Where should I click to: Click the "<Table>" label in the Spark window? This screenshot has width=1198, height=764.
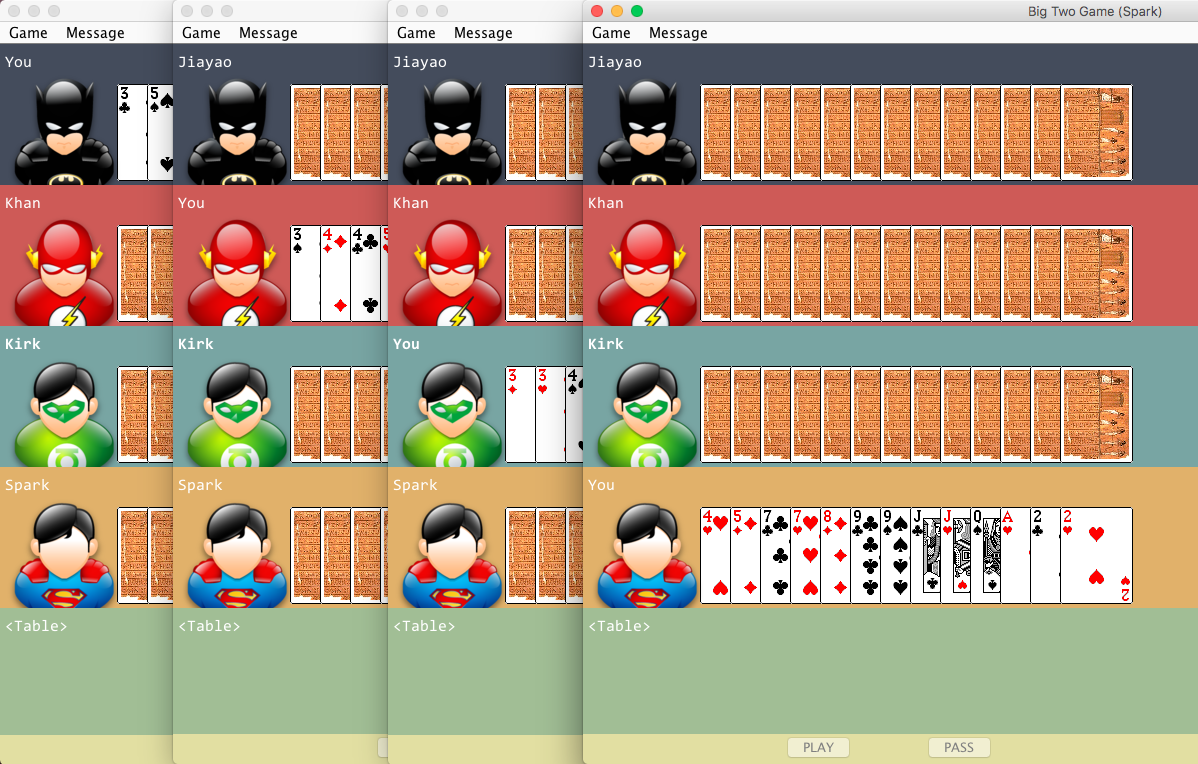click(619, 626)
